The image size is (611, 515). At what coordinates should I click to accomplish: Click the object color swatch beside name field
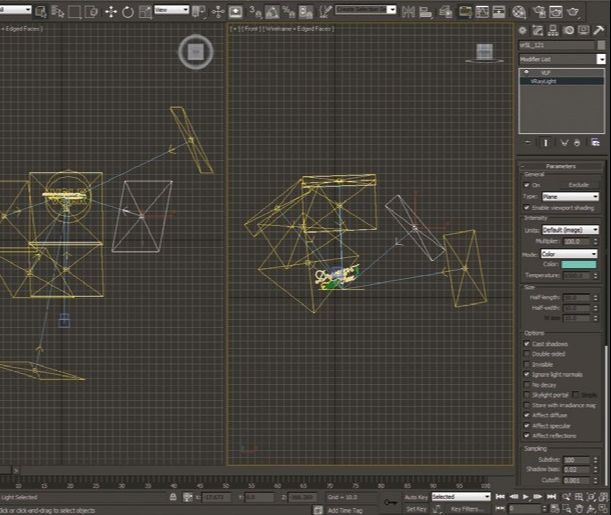click(601, 45)
